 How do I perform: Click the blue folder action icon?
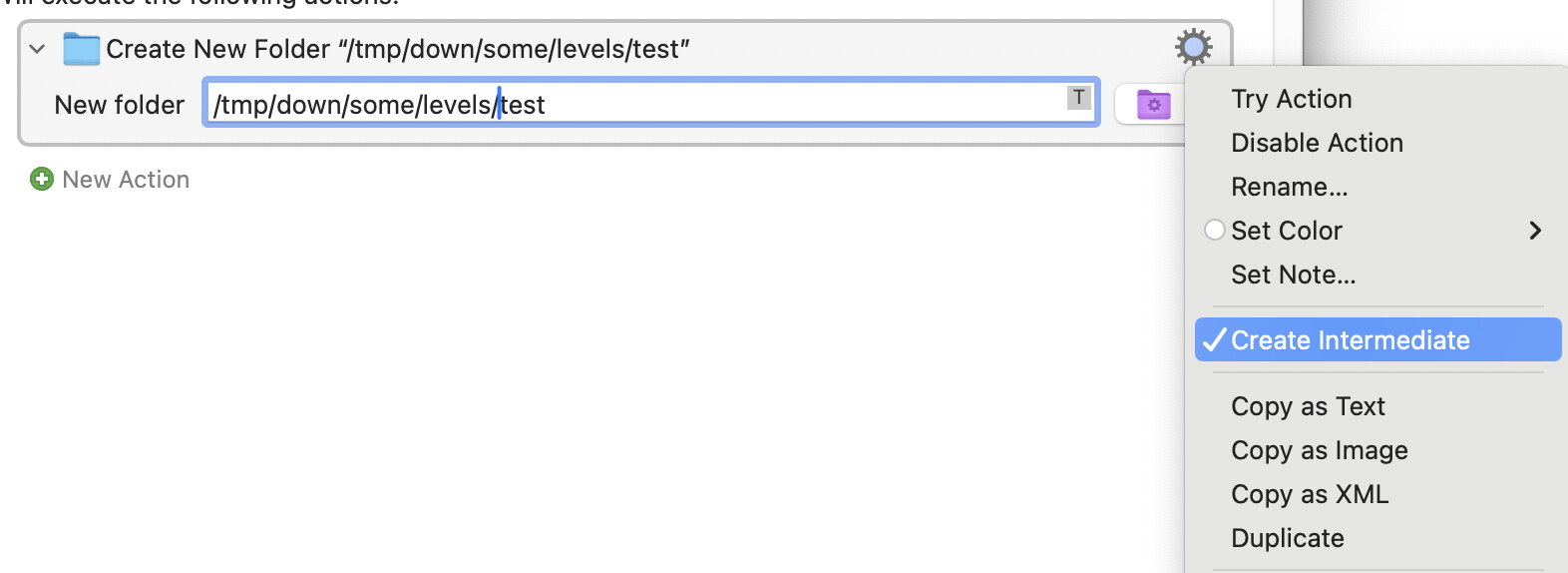pos(81,49)
